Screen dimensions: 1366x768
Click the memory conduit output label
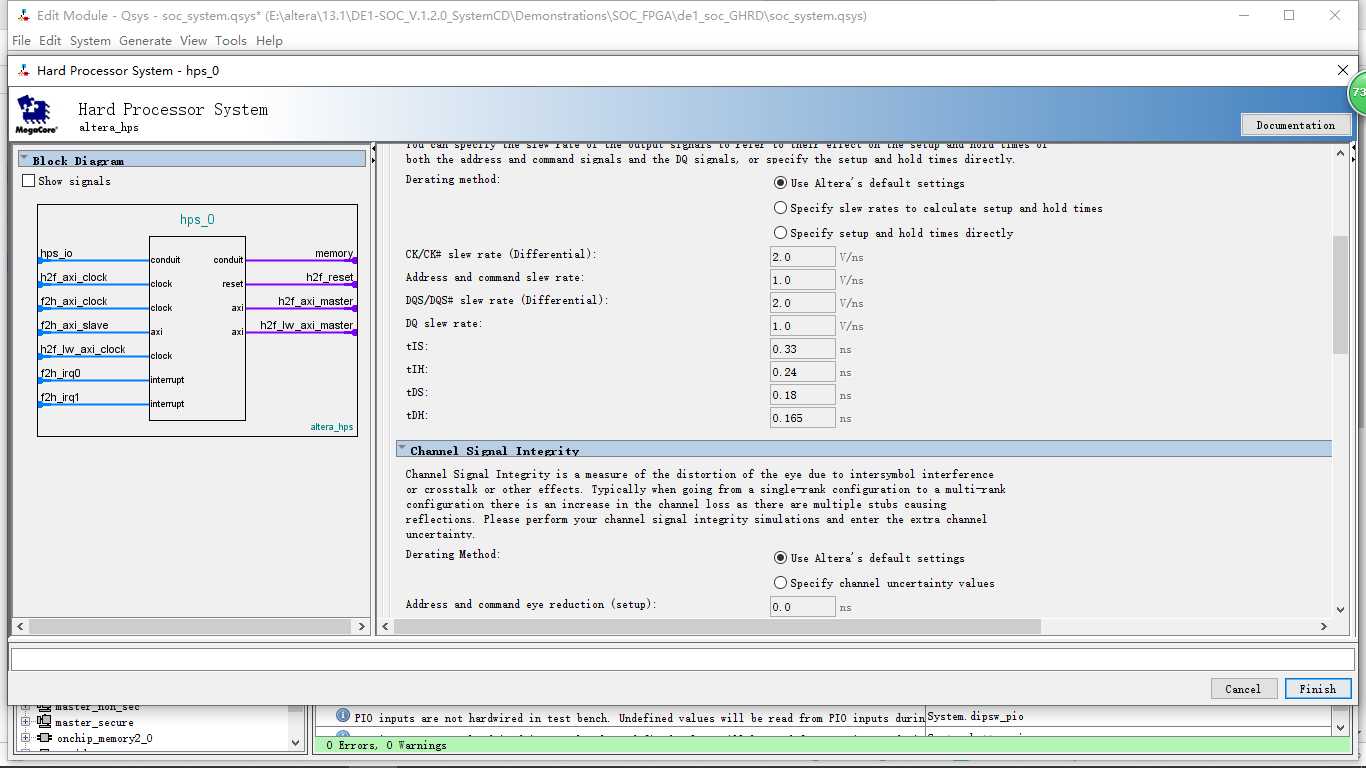[334, 254]
